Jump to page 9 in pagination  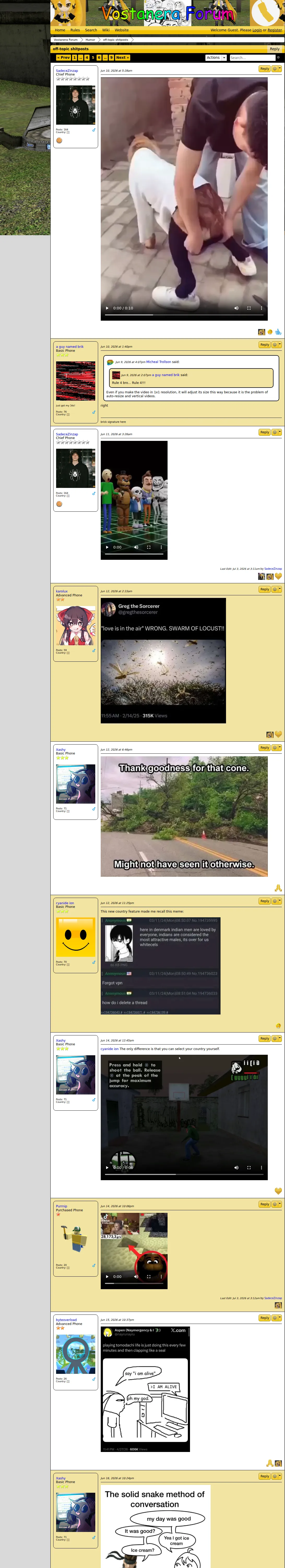point(111,58)
